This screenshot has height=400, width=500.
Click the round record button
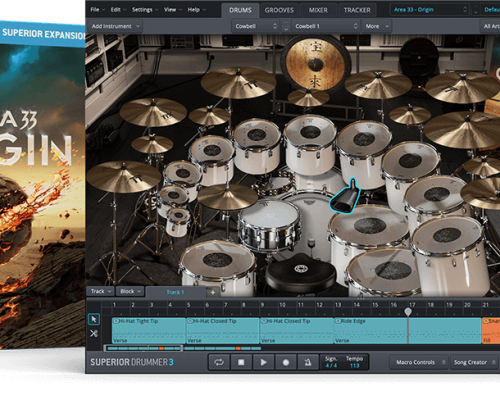286,362
